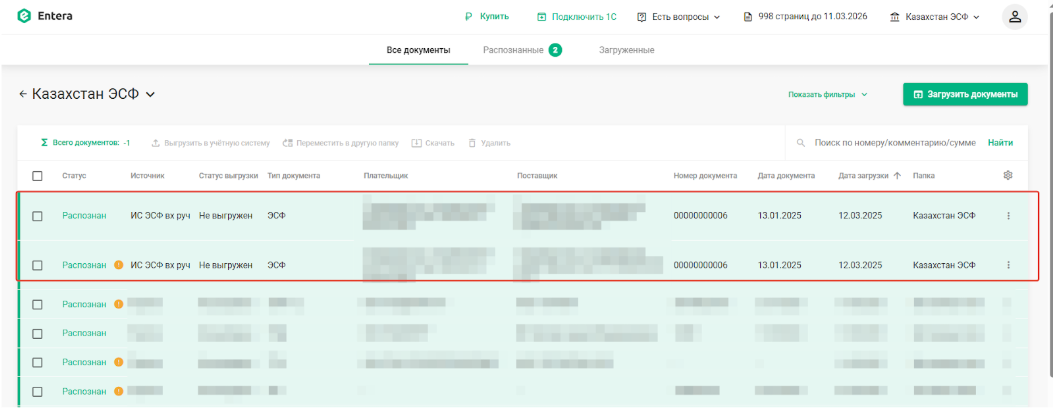Click 998 страниц до 11.03.2026 indicator
The image size is (1053, 411).
pos(805,16)
